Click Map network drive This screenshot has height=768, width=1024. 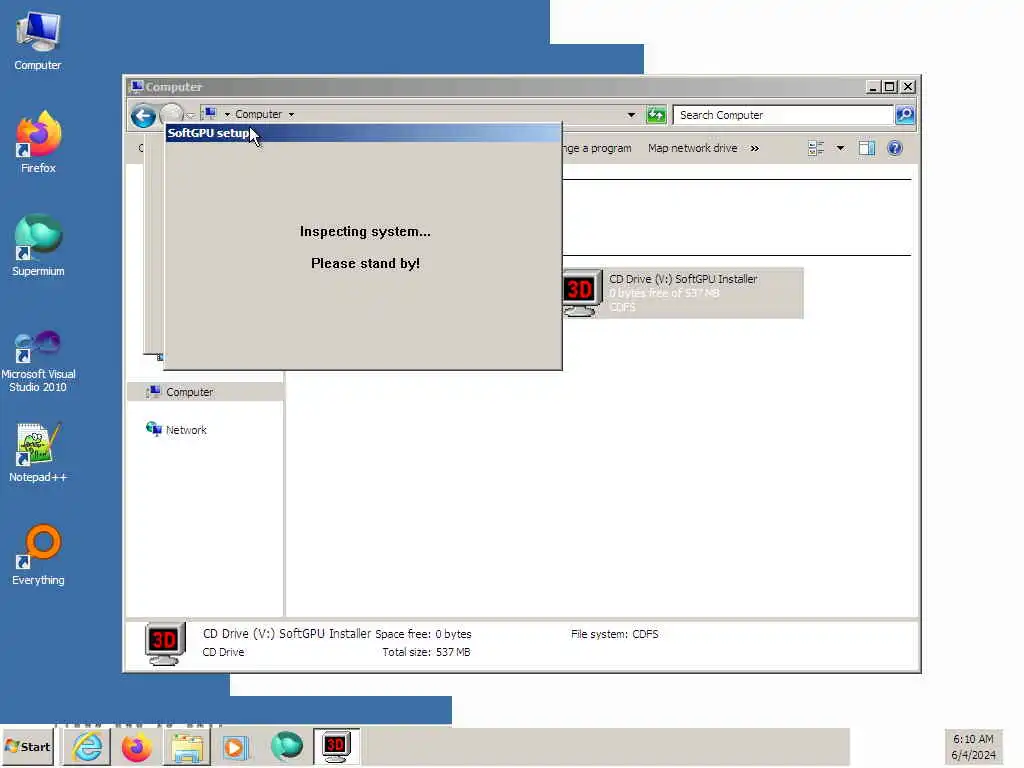[692, 148]
